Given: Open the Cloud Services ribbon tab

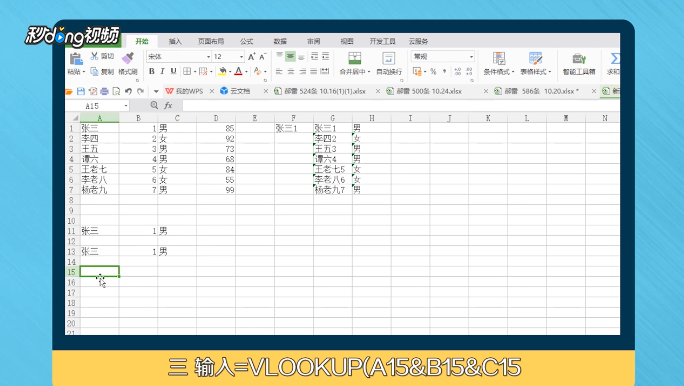Looking at the screenshot, I should point(418,41).
